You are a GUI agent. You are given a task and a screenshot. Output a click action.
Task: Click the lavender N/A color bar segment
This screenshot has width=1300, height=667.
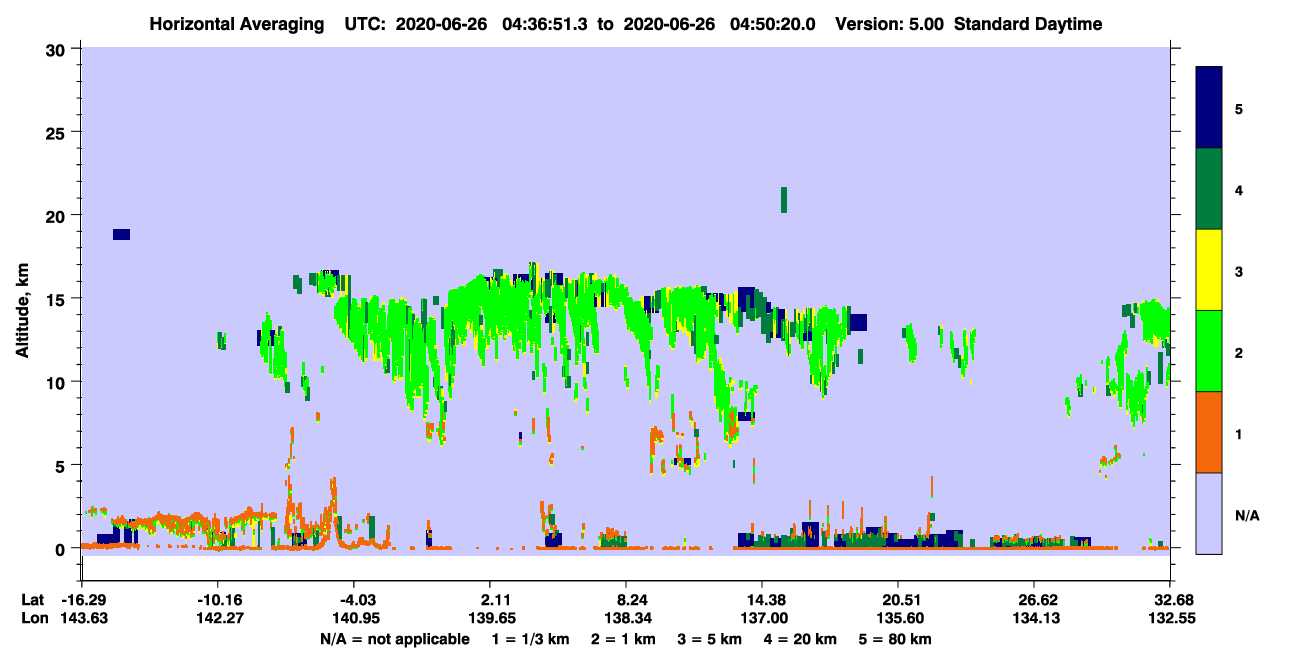pos(1209,512)
